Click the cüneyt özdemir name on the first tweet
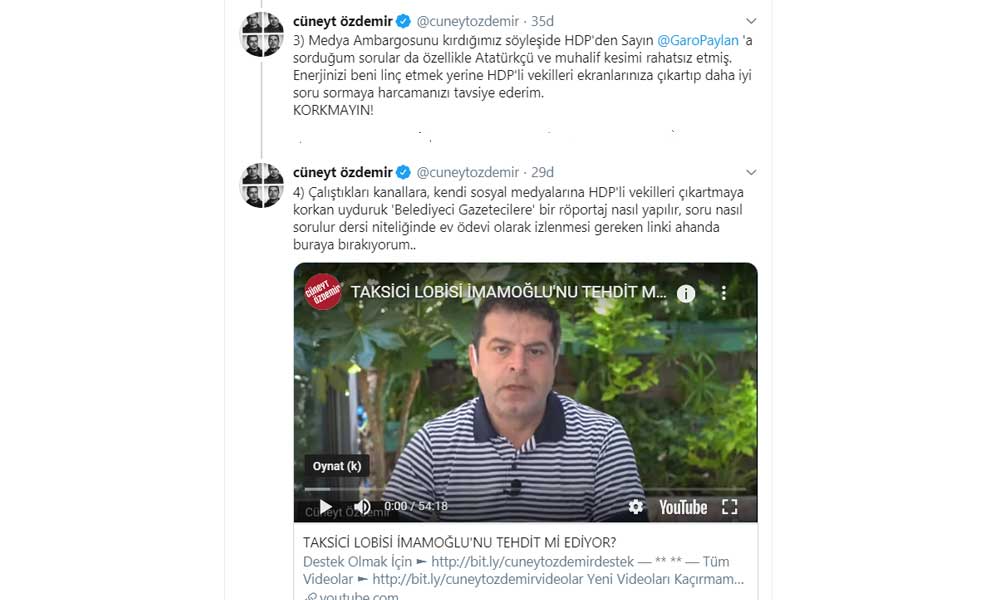Screen dimensions: 1000x600 point(342,21)
